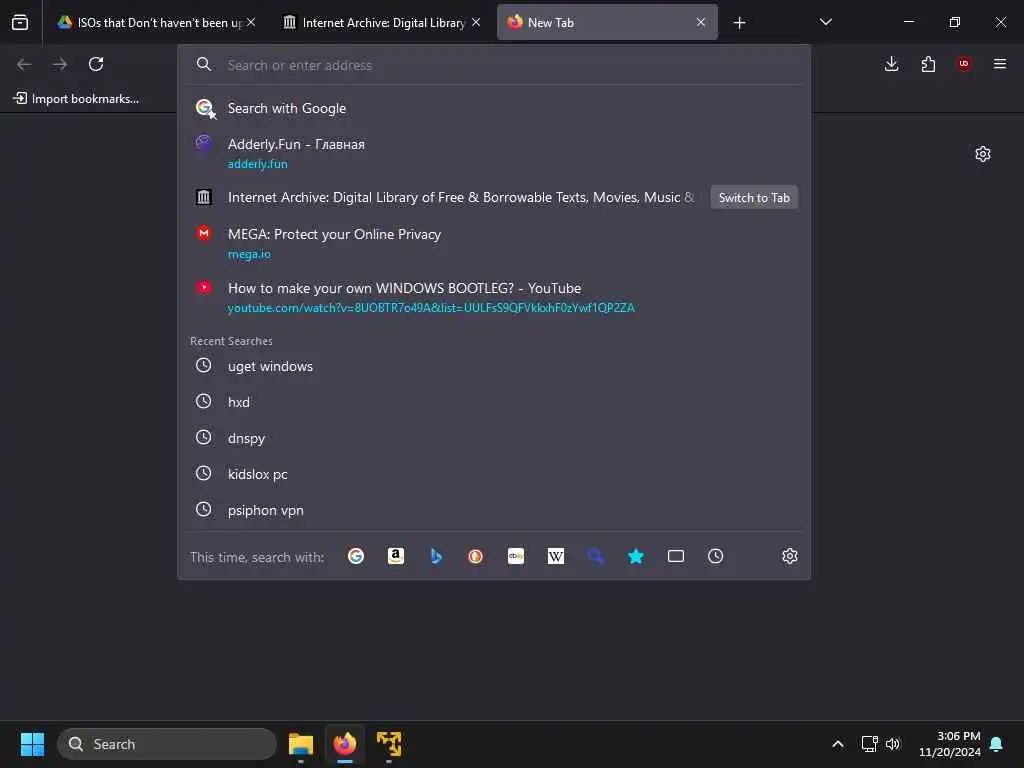Select recent search psiphon vpn

494,510
